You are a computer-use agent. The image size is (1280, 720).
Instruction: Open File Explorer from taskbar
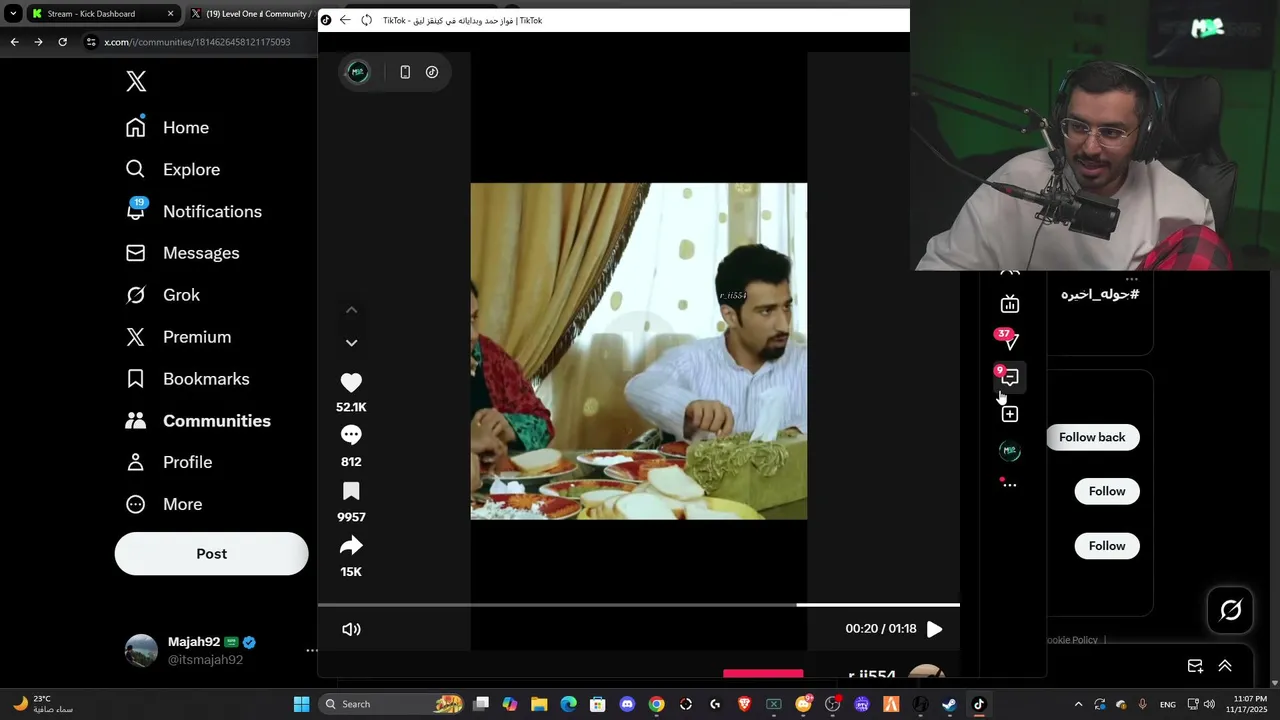pos(539,704)
